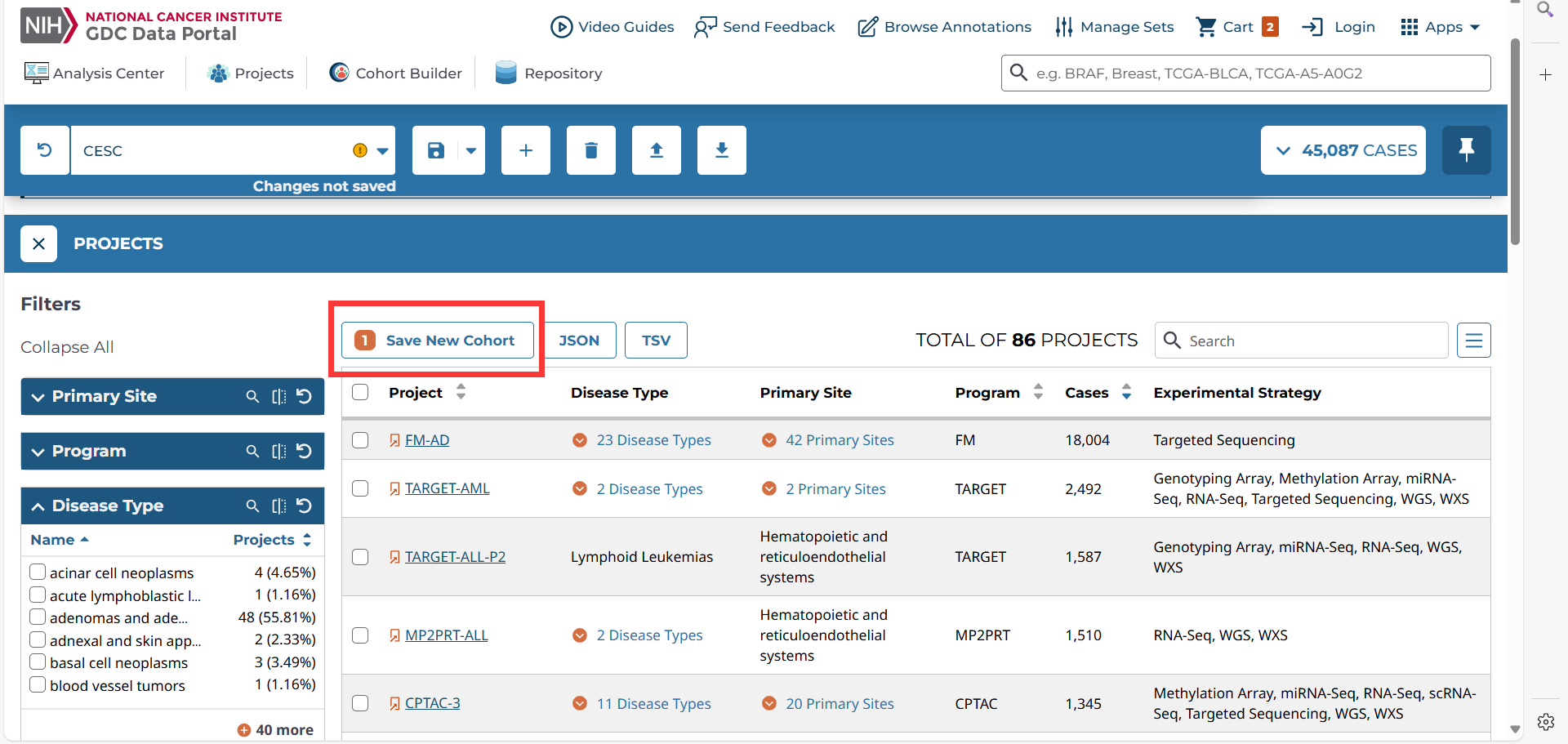This screenshot has height=744, width=1568.
Task: Sort table by Program column
Action: (x=1038, y=392)
